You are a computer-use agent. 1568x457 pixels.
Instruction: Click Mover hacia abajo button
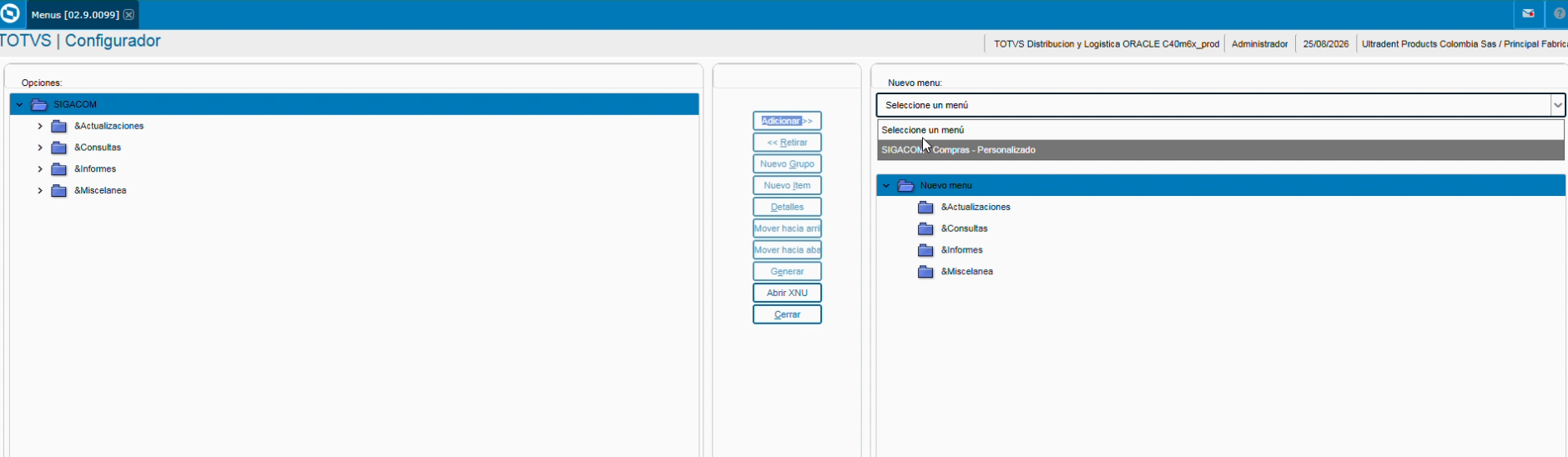click(x=787, y=250)
